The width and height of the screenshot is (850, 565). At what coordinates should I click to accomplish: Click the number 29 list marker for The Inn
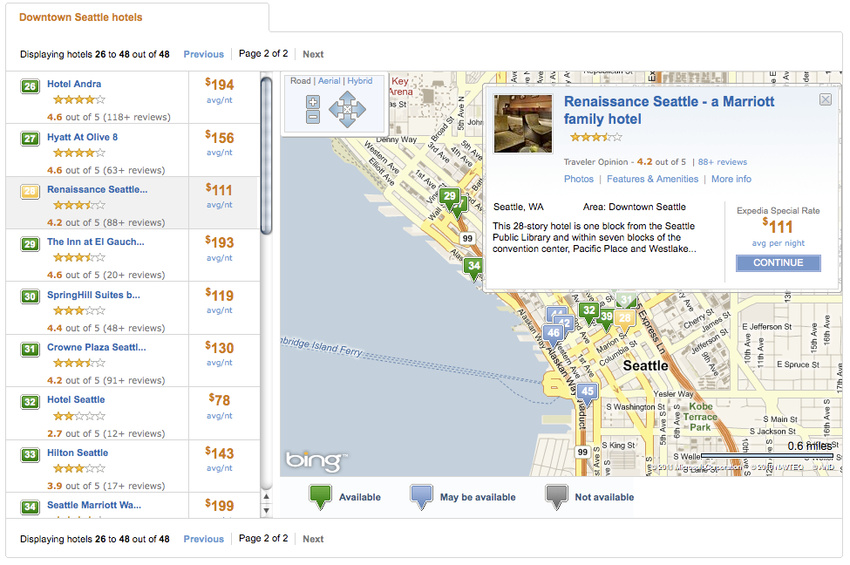(x=30, y=244)
